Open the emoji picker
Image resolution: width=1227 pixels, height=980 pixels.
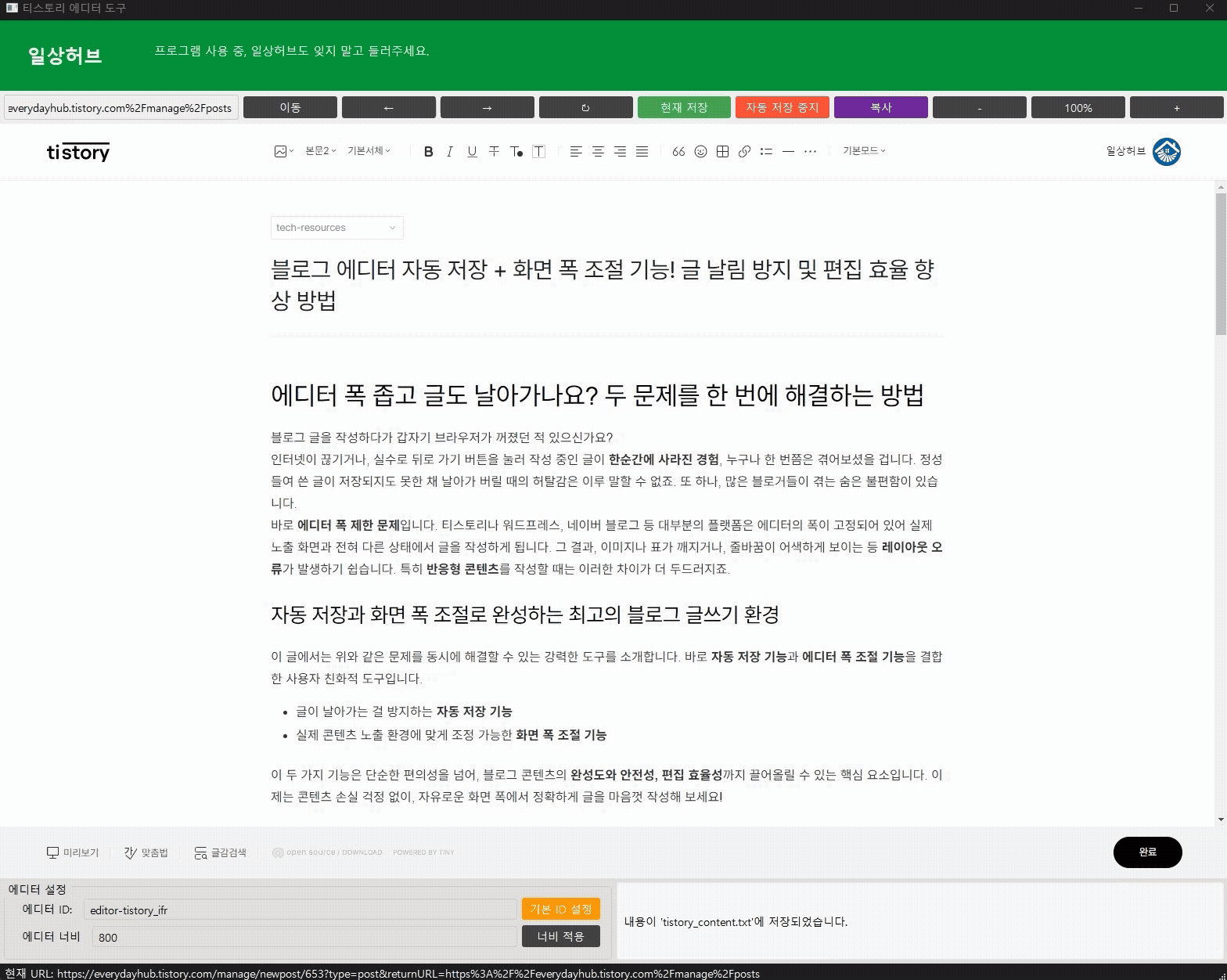point(700,152)
